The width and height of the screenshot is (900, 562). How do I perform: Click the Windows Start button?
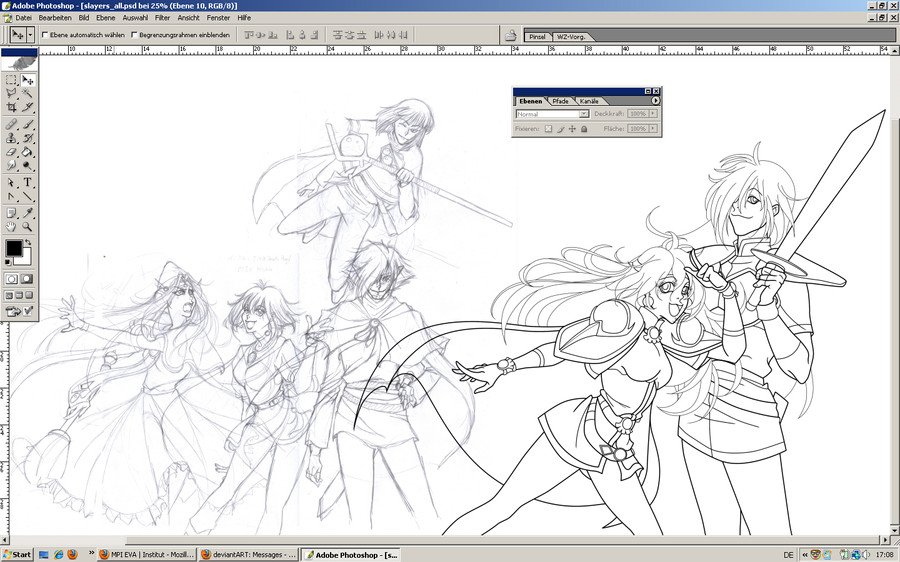[17, 555]
